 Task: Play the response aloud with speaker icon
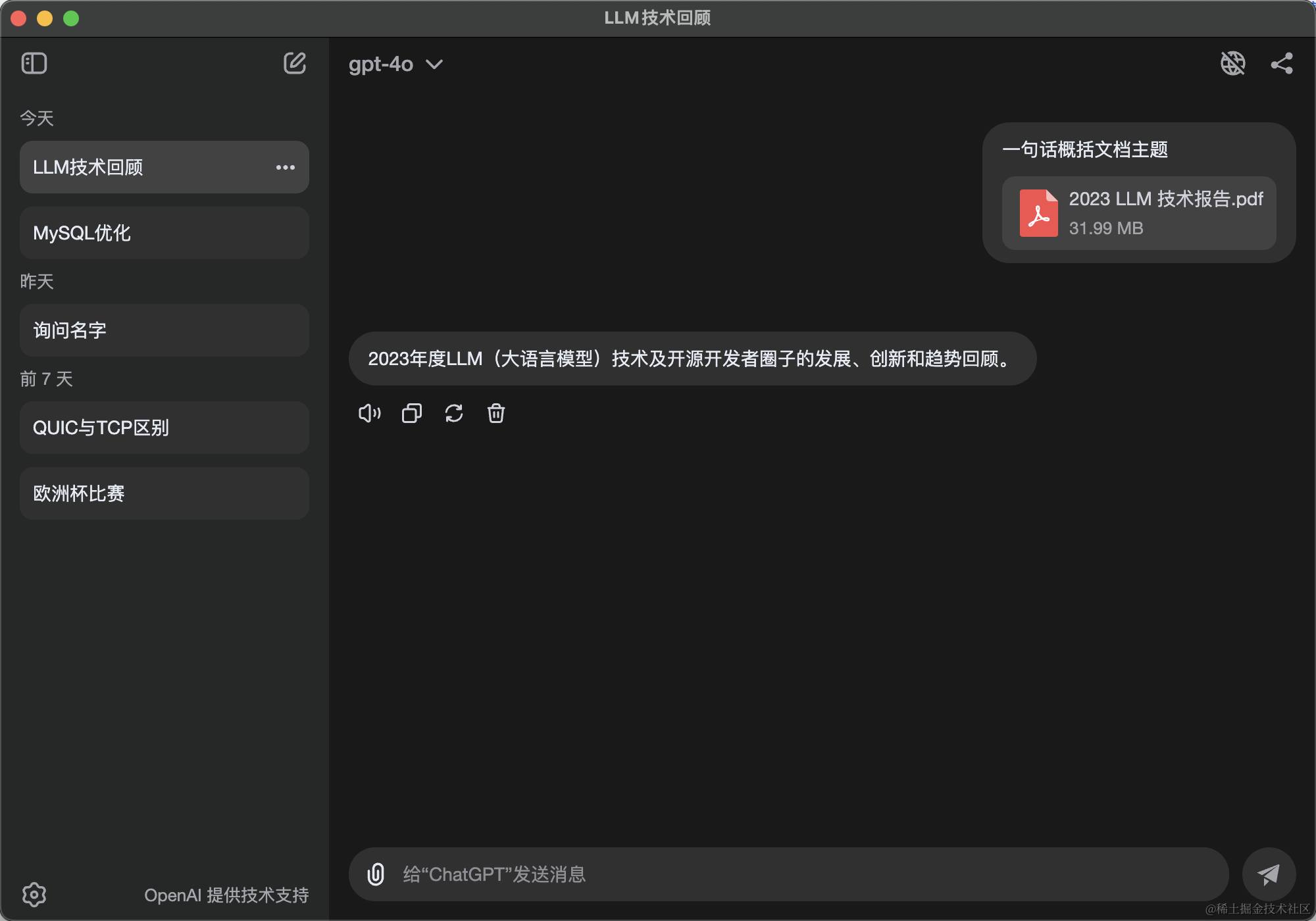pos(369,413)
